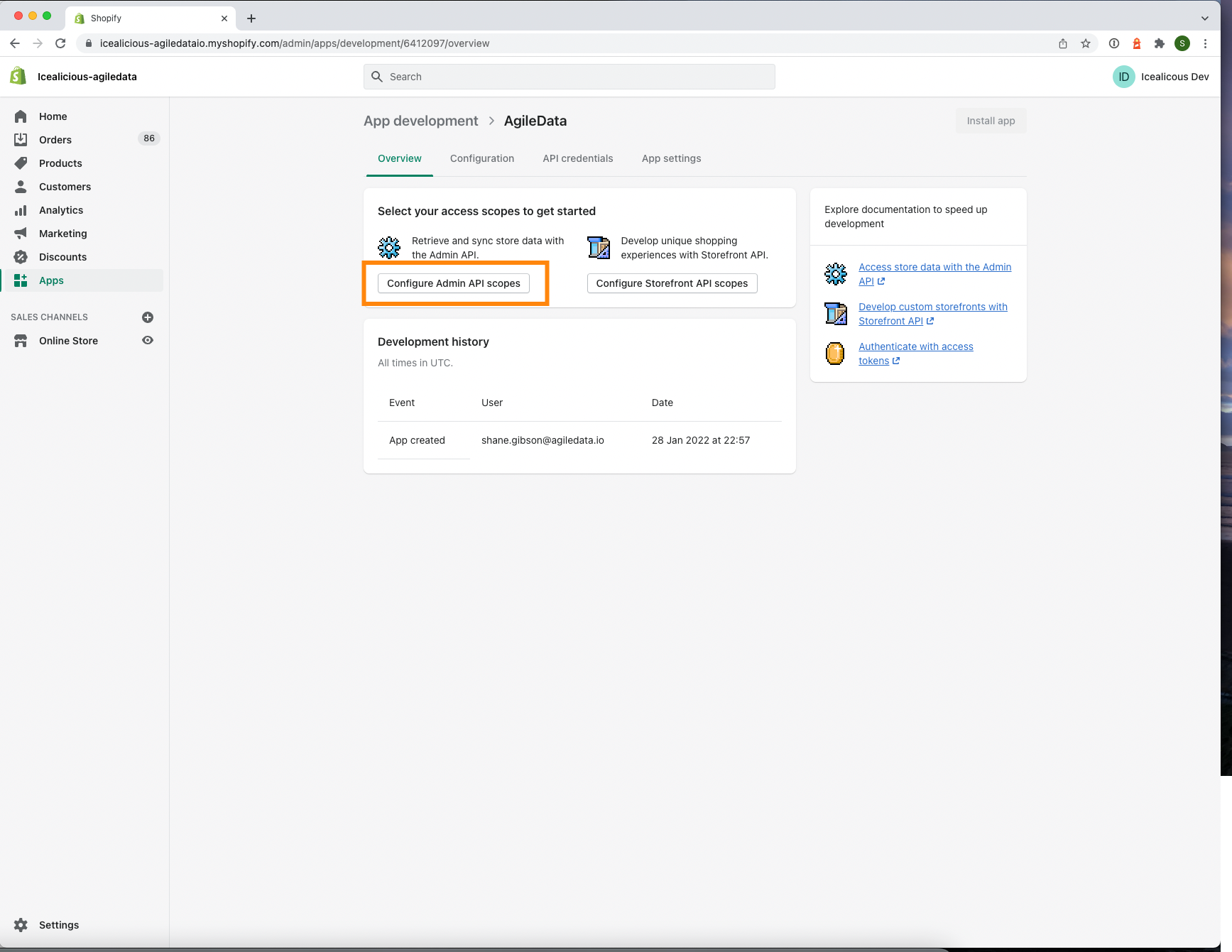Click the Marketing megaphone icon

pyautogui.click(x=21, y=234)
